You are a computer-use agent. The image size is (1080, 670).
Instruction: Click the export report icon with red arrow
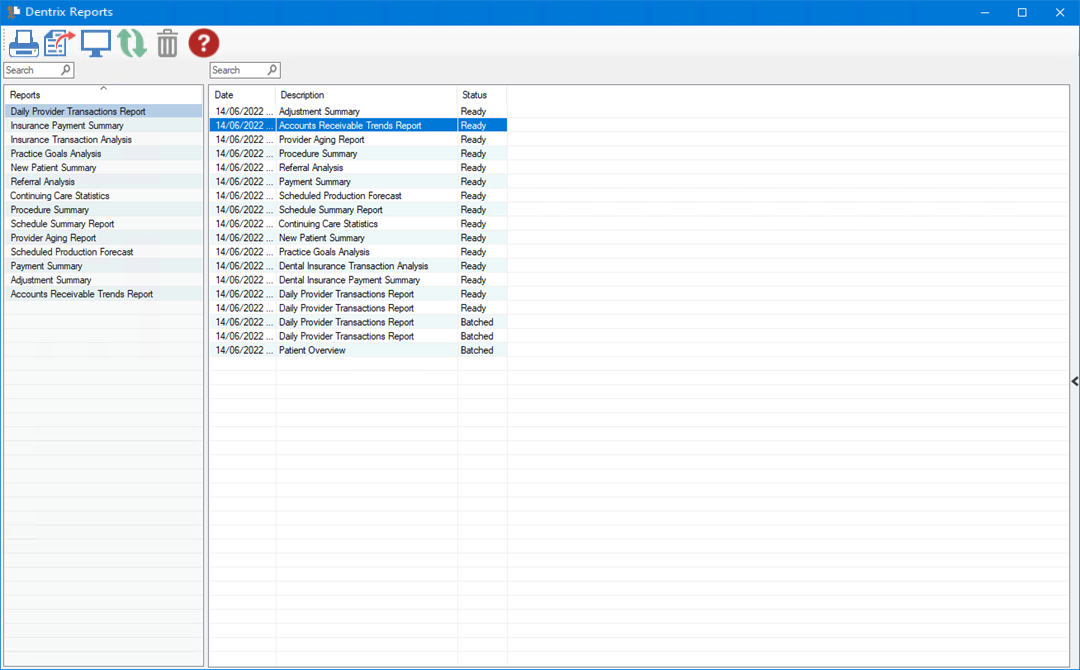pyautogui.click(x=59, y=43)
